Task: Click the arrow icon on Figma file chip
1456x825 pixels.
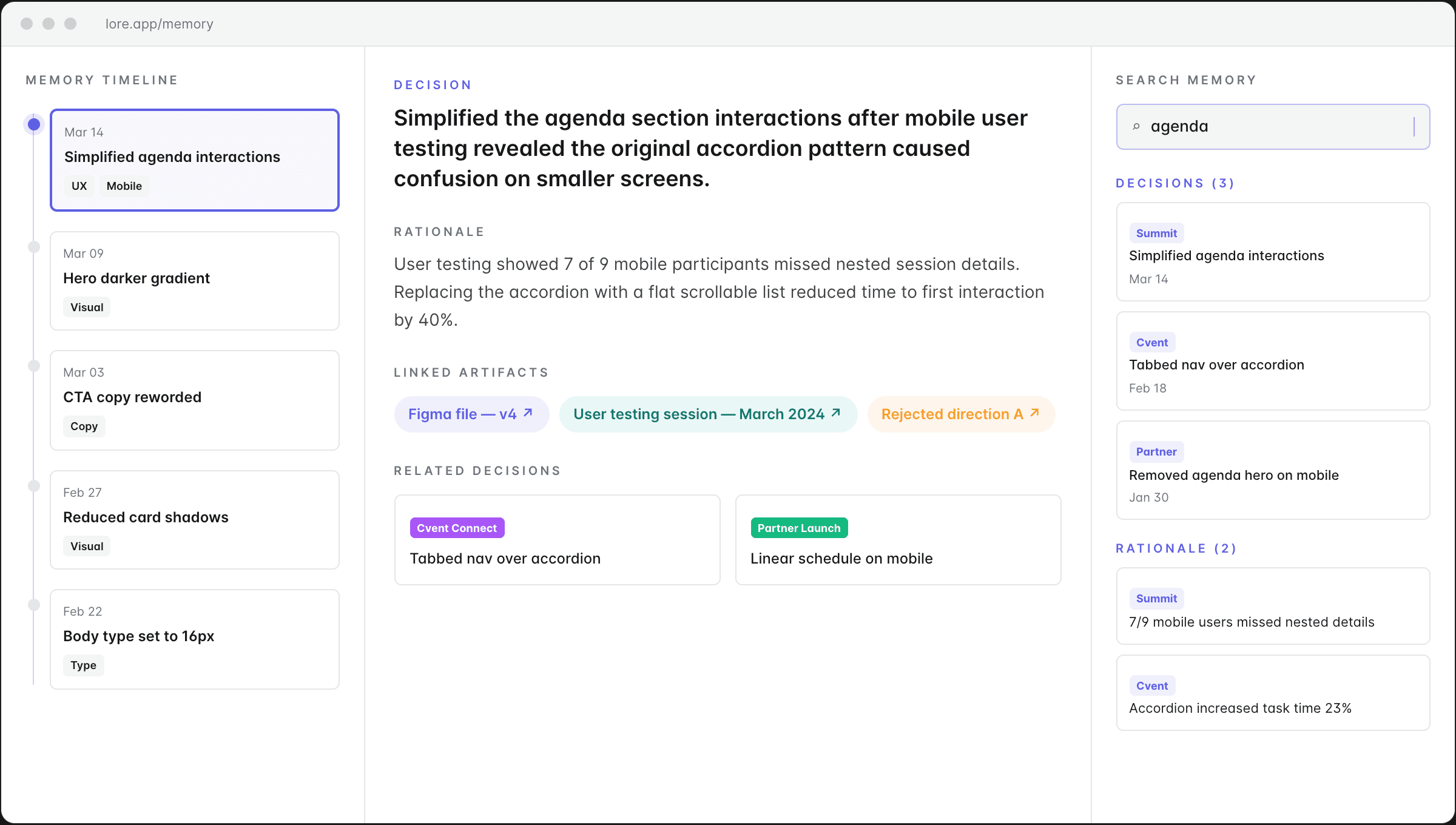Action: (x=528, y=413)
